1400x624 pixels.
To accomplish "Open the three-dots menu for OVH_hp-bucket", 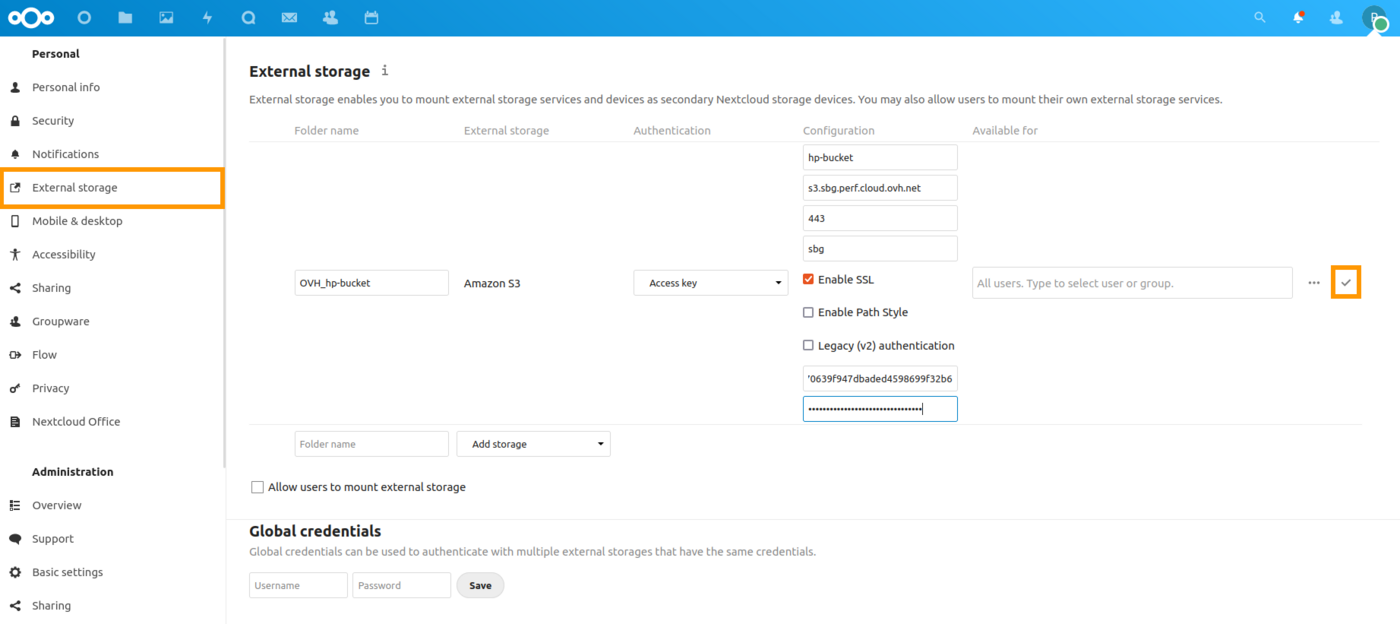I will [x=1313, y=282].
